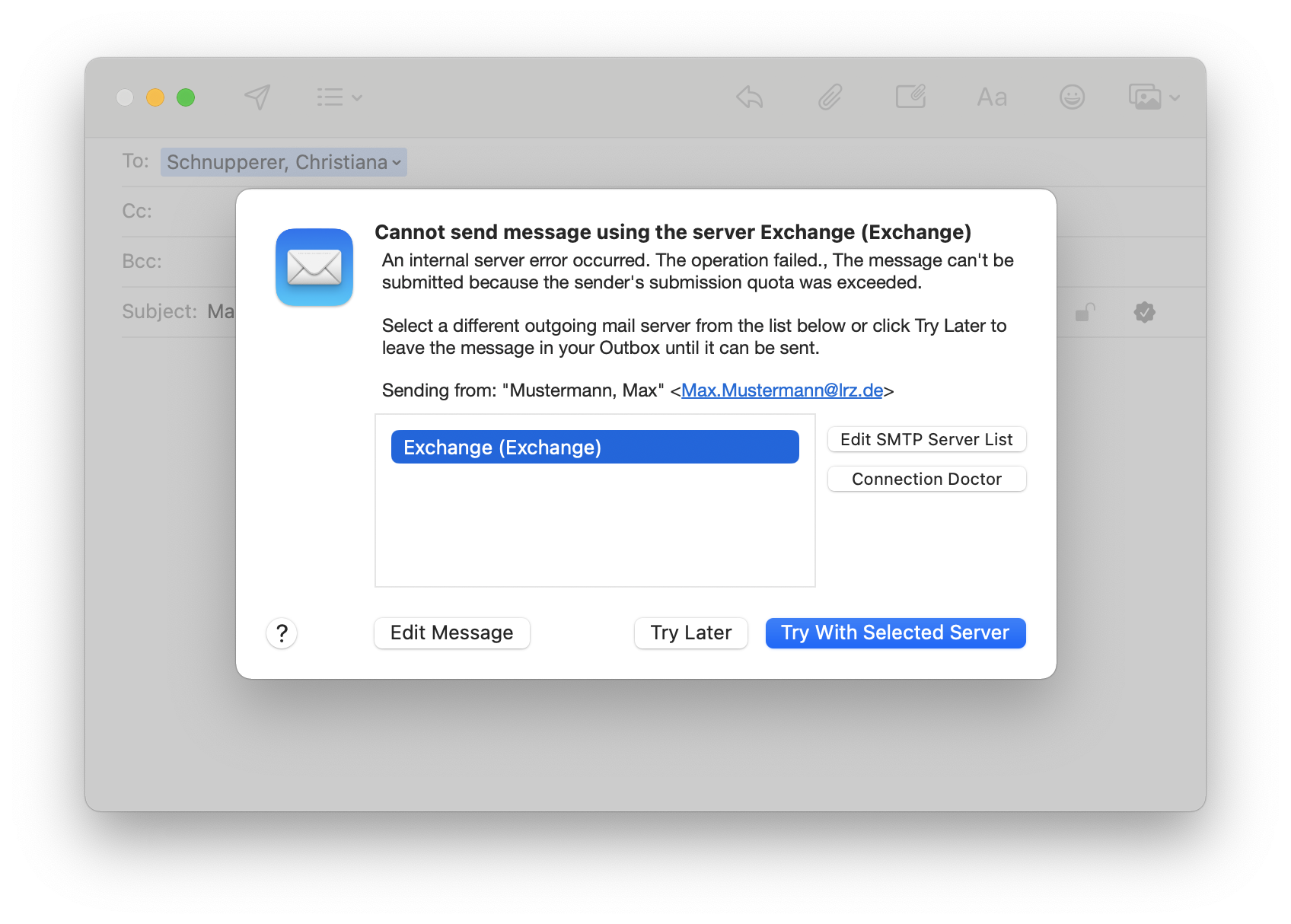
Task: Toggle the signed message badge icon
Action: [1144, 312]
